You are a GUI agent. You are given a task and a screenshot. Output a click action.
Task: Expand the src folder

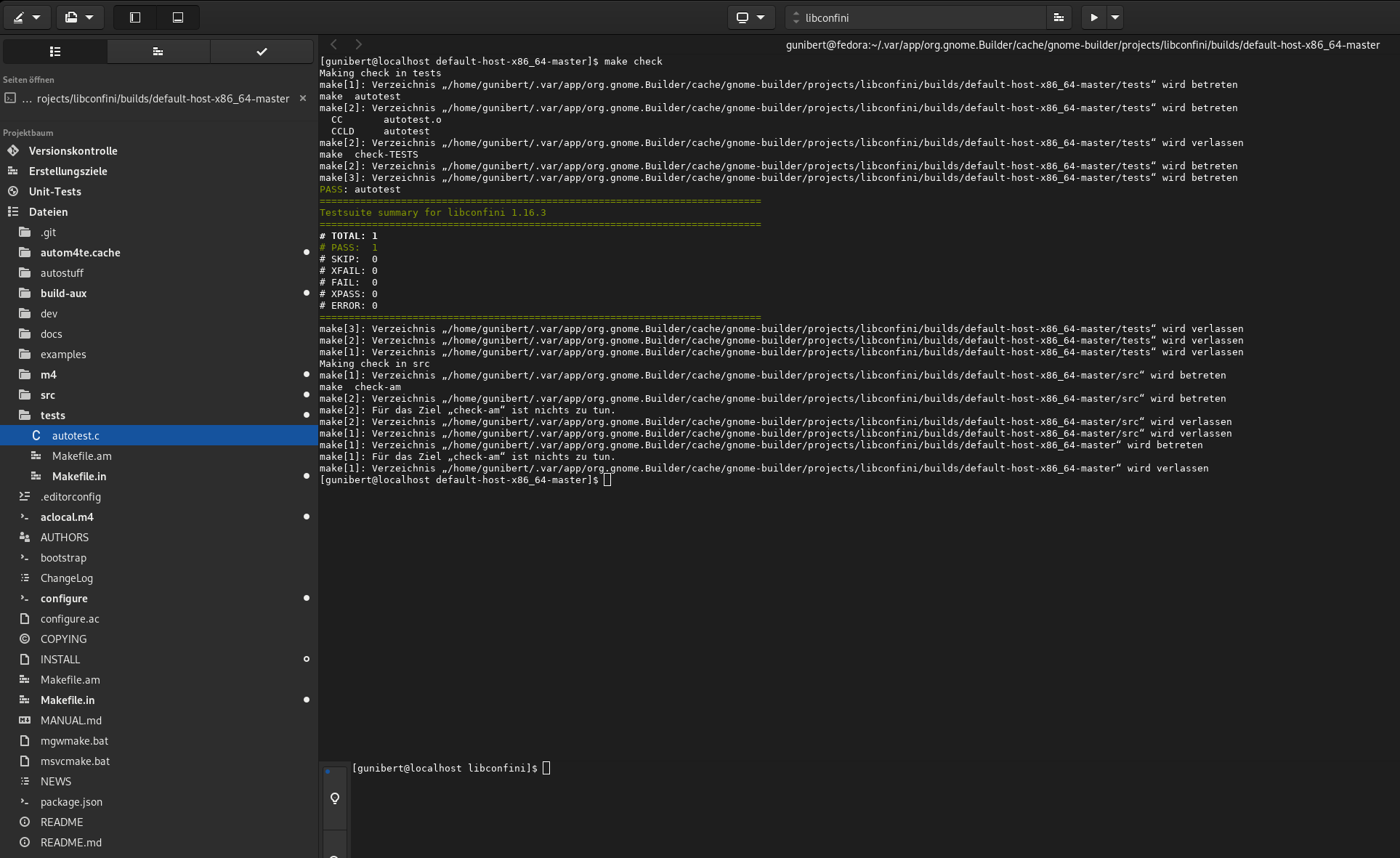click(x=48, y=394)
